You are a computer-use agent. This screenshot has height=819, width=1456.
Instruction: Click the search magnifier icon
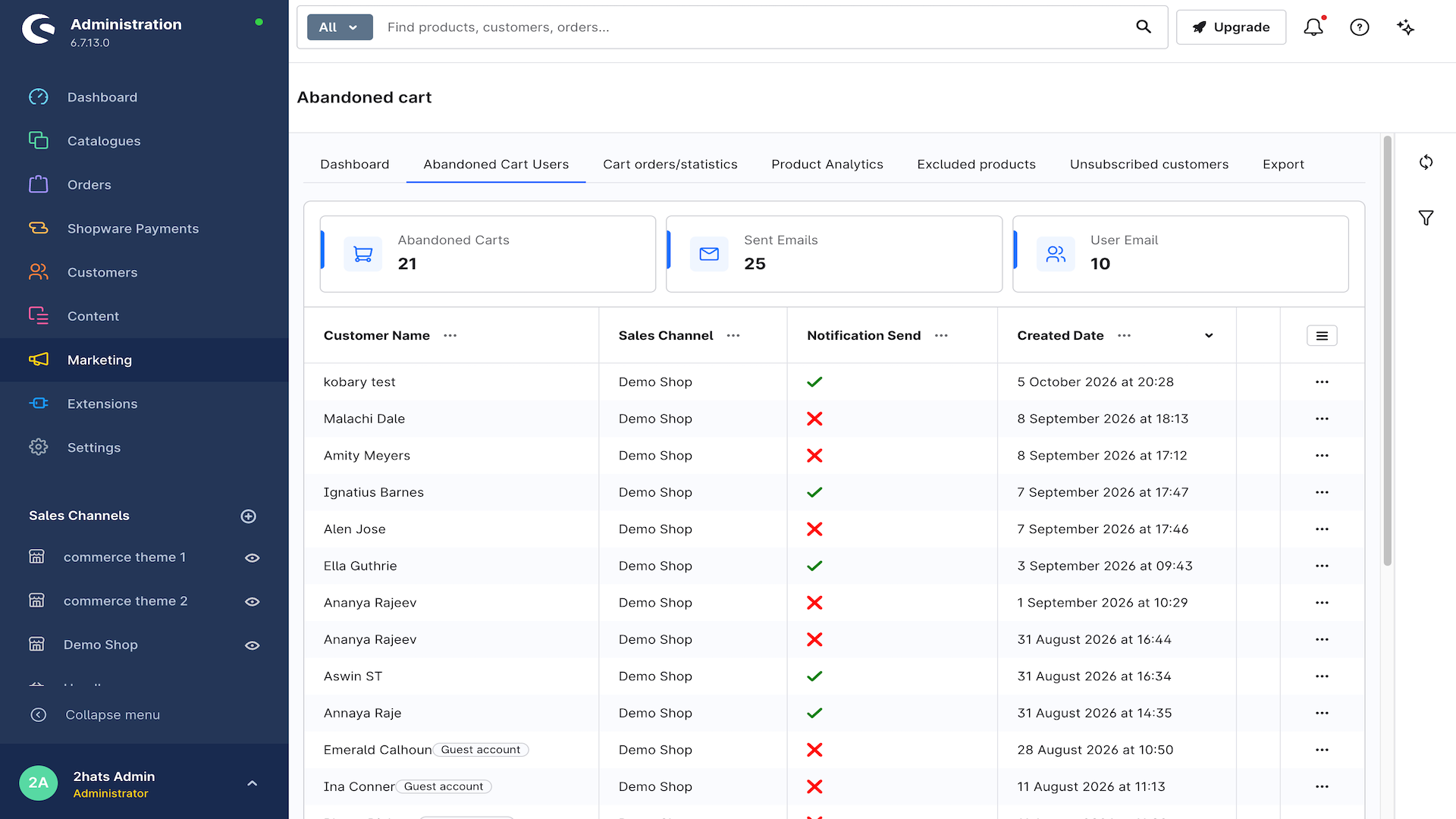(1144, 27)
